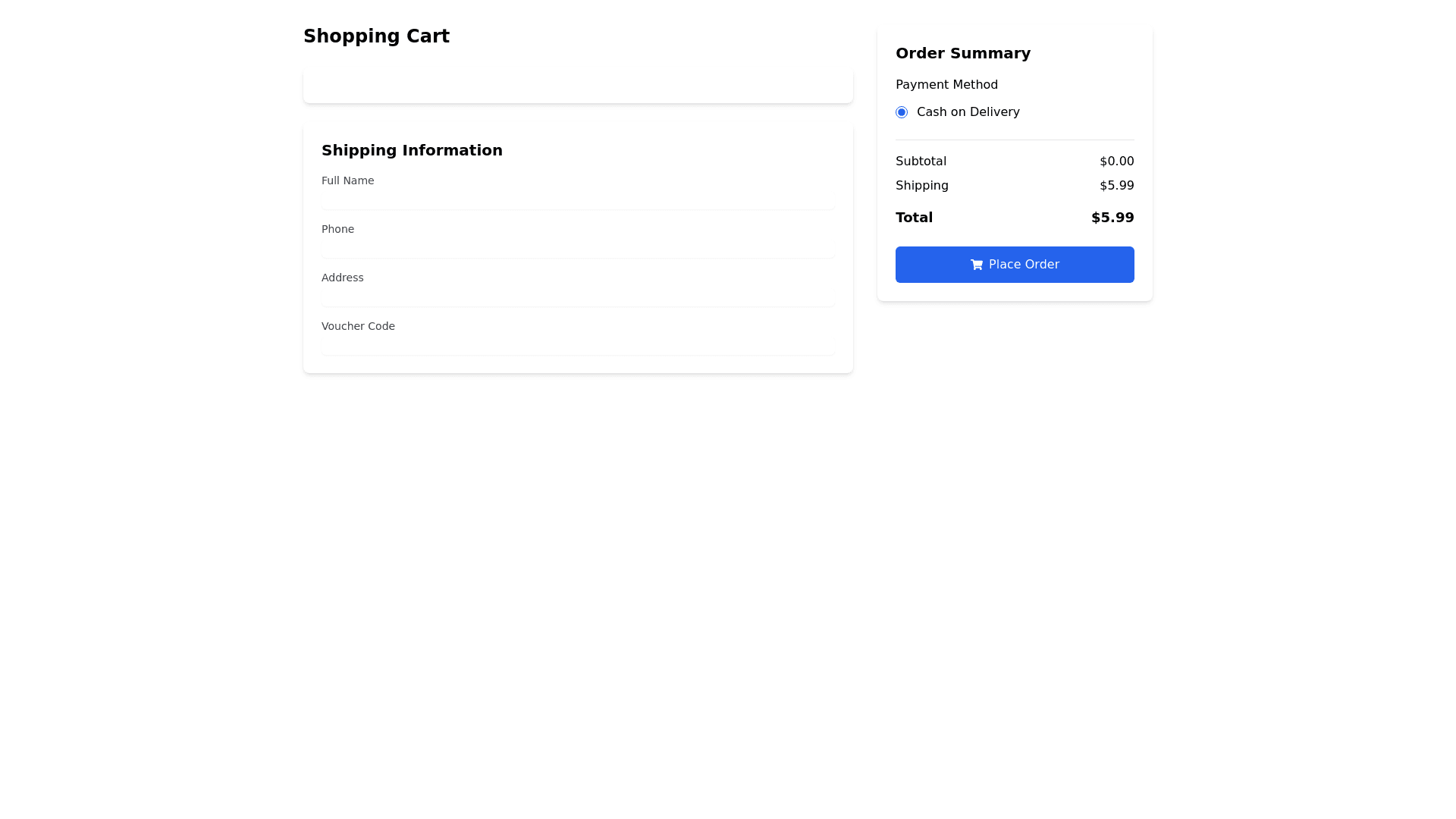Click into the Phone input field
1456x819 pixels.
tap(578, 249)
